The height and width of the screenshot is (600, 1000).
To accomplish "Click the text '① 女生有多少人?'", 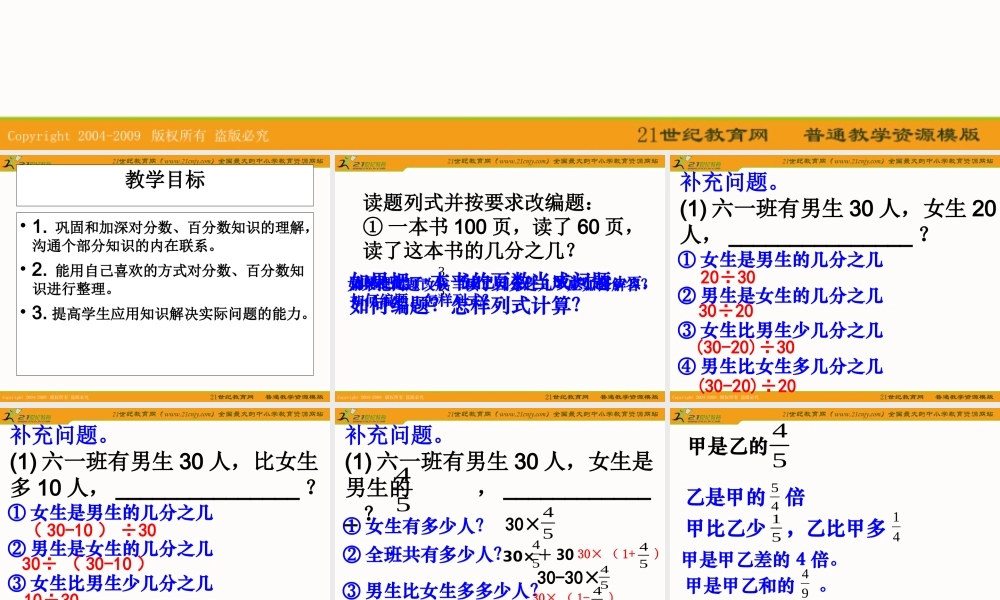I will (413, 526).
